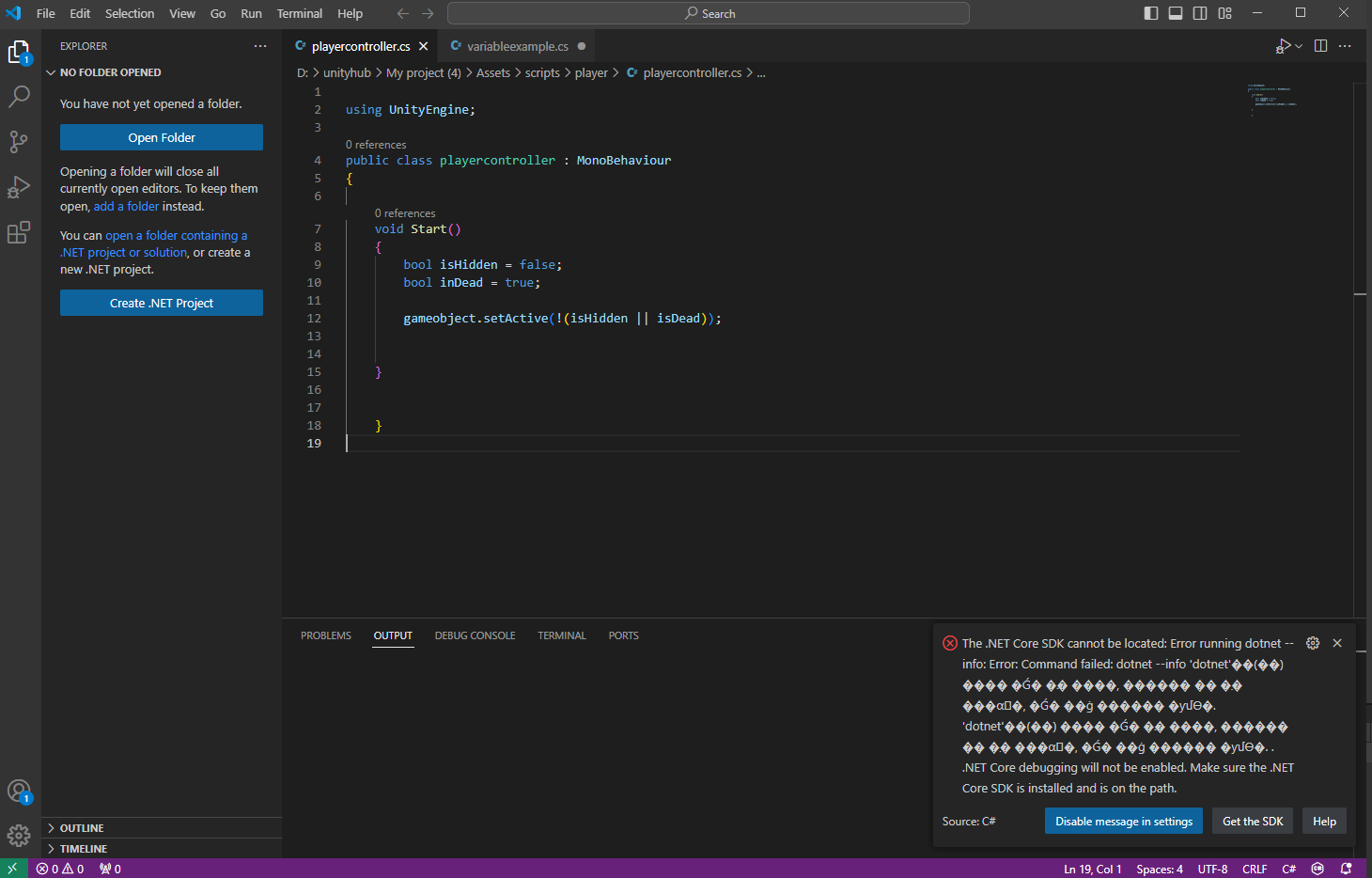Screen dimensions: 1372x878
Task: Click the '0 references' CodeLens above Start()
Action: click(x=405, y=213)
